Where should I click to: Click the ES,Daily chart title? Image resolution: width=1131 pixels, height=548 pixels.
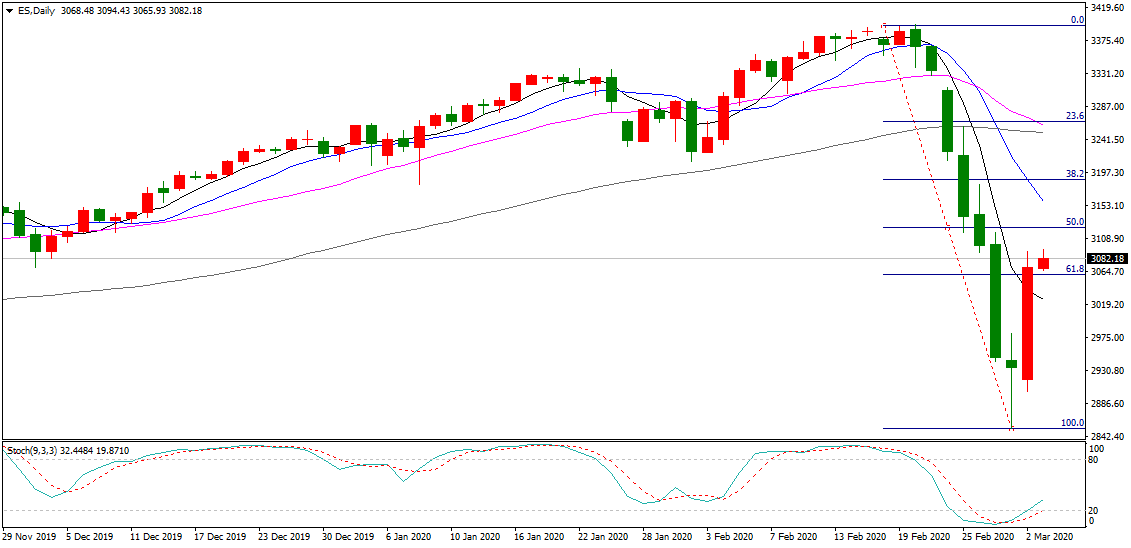coord(36,10)
